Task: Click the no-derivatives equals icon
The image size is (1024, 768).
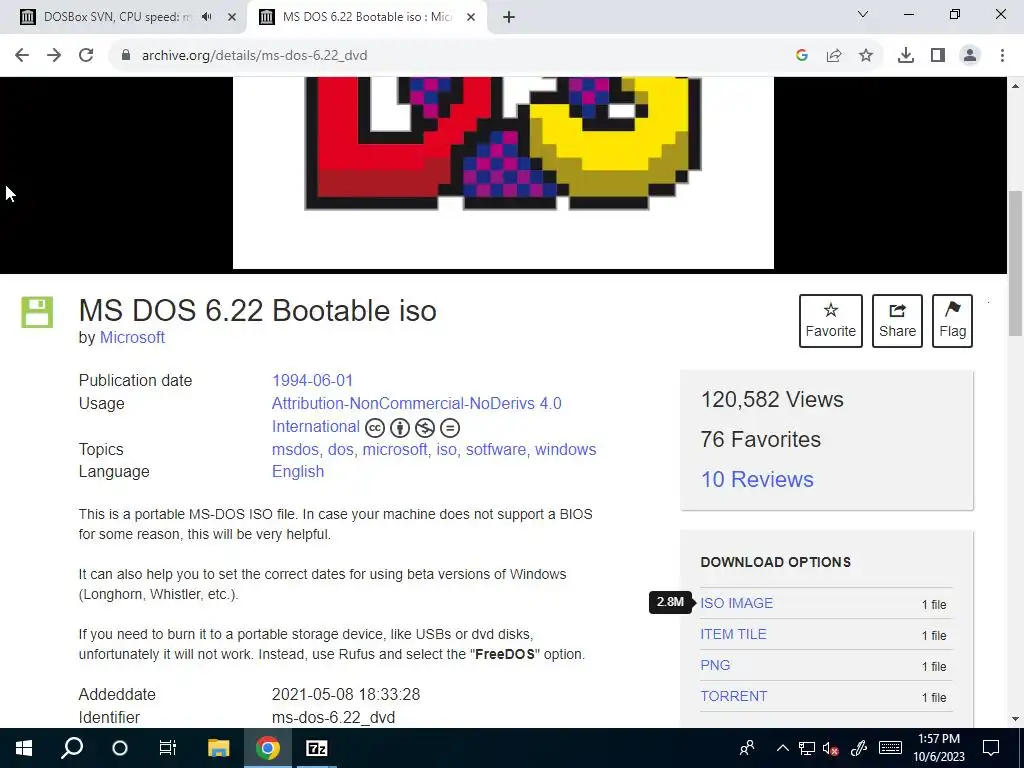Action: [x=450, y=428]
